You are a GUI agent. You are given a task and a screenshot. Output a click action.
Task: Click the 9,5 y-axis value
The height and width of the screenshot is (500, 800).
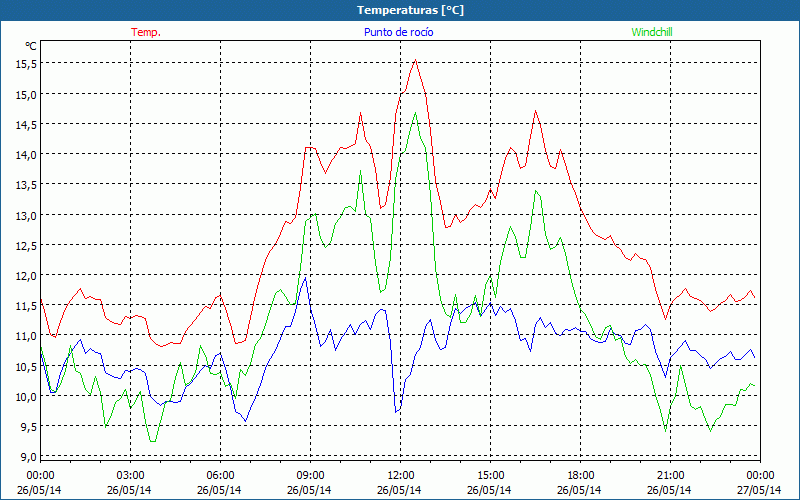click(27, 426)
